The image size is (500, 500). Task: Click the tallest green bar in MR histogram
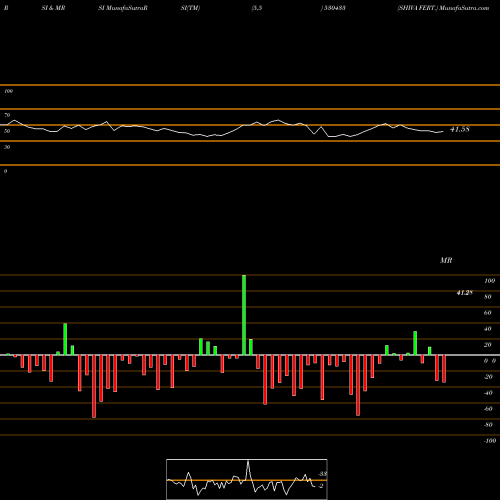[x=244, y=315]
